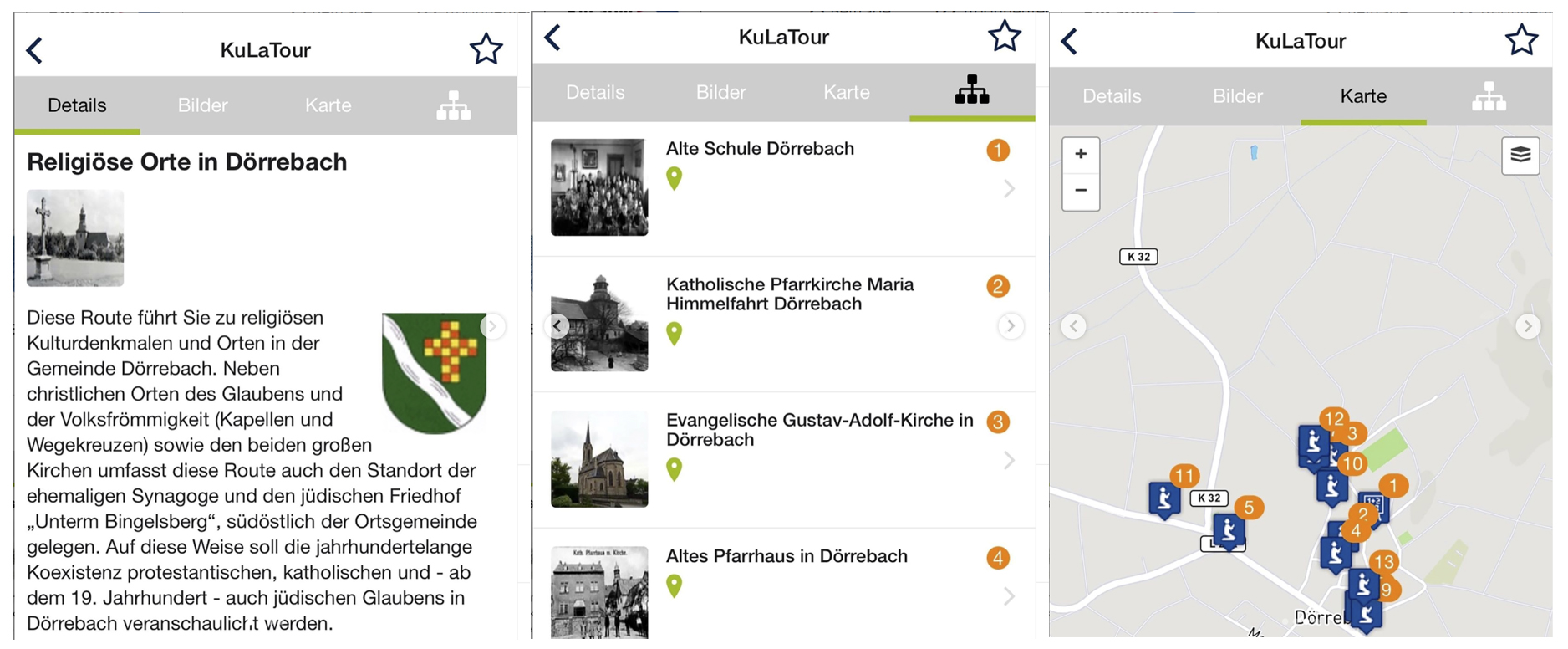1568x649 pixels.
Task: Expand the Alte Schule Dörrebach entry chevron
Action: 1009,189
